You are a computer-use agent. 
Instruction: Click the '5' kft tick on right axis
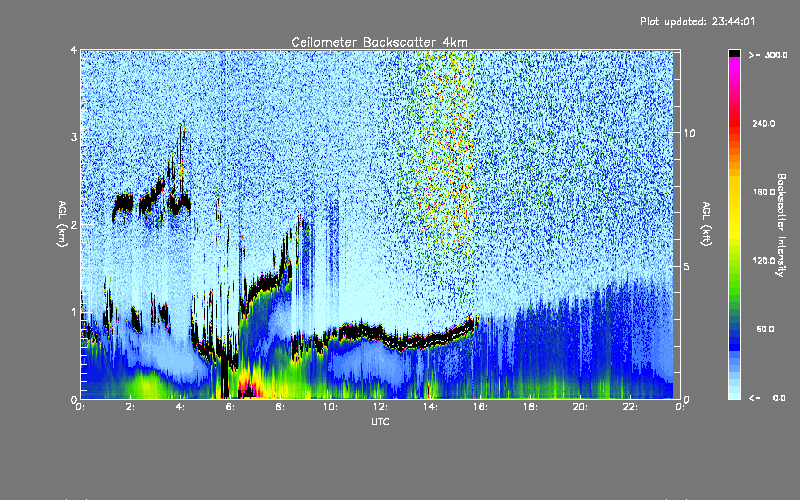pyautogui.click(x=687, y=266)
